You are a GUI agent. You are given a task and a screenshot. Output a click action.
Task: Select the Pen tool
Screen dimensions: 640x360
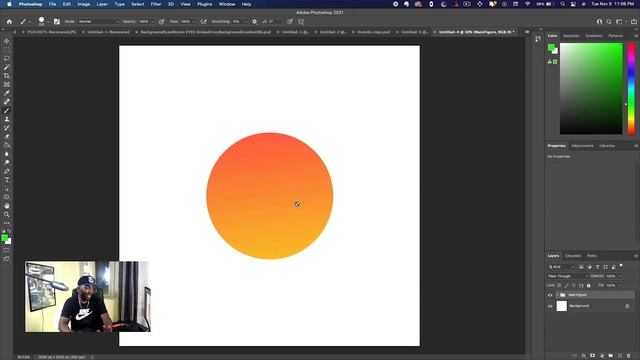[x=7, y=171]
